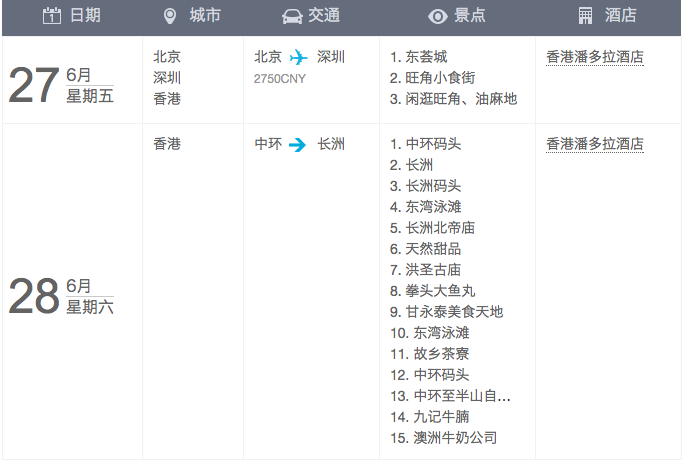Click city 香港 in the June 28 row

click(167, 144)
